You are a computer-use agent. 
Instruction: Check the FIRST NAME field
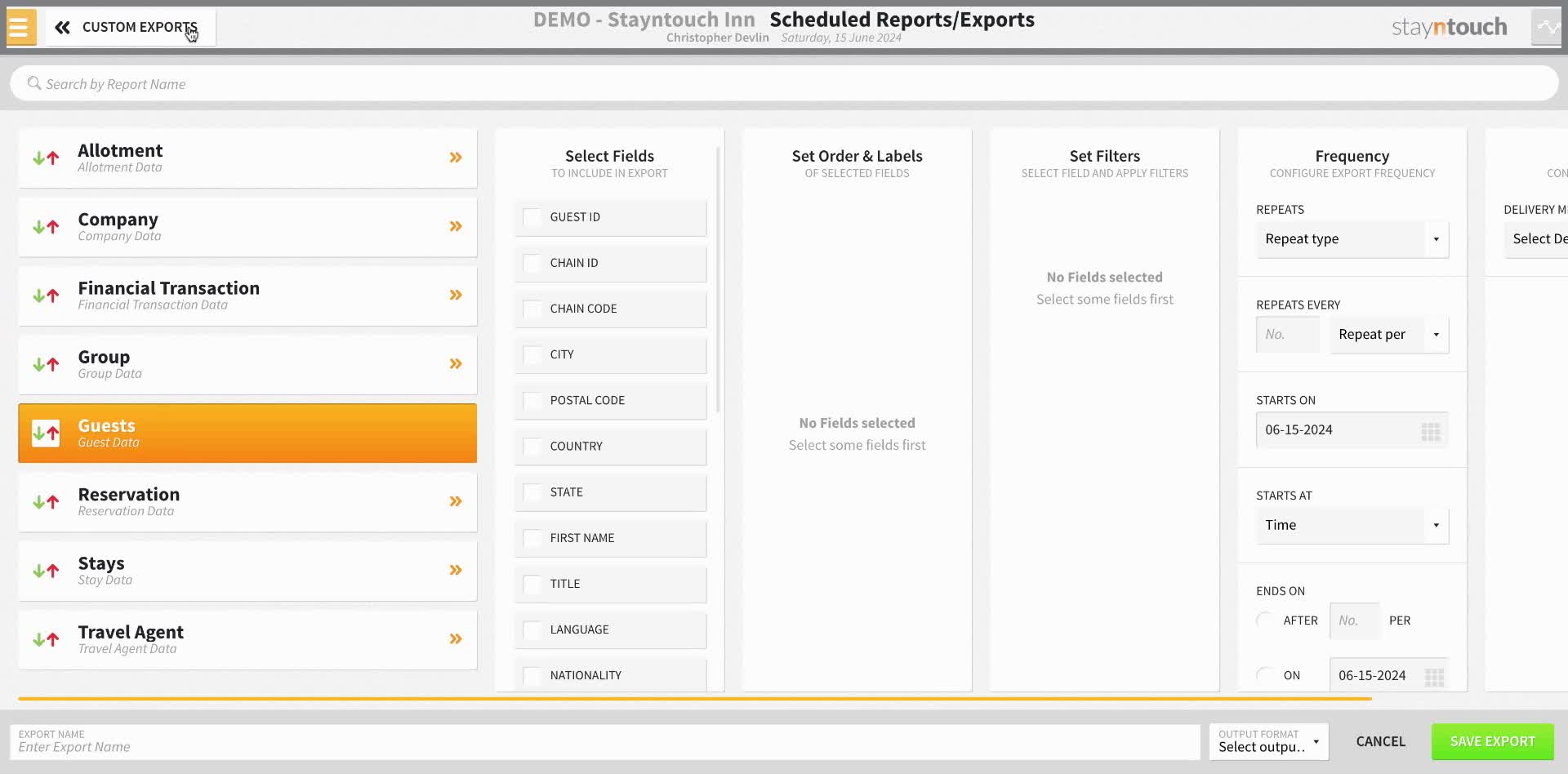(x=532, y=538)
